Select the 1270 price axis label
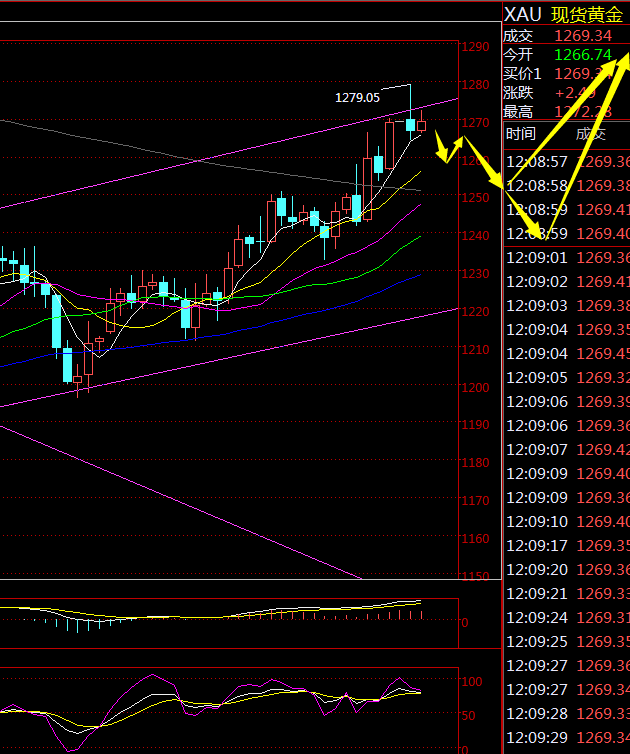Viewport: 630px width, 754px height. [476, 123]
